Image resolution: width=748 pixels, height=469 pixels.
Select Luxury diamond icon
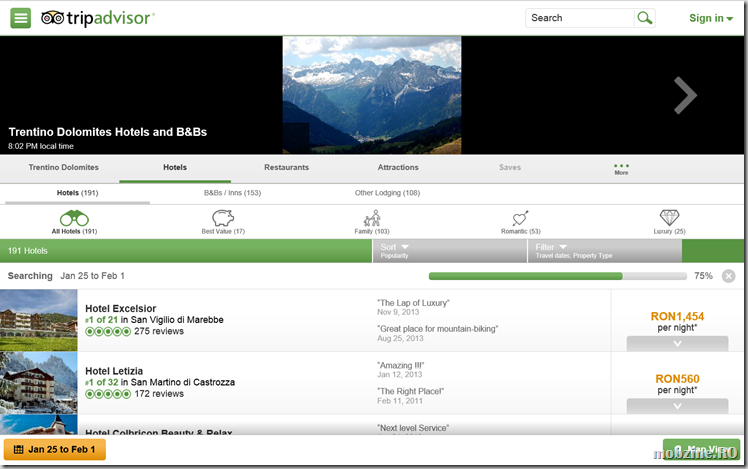(x=669, y=218)
